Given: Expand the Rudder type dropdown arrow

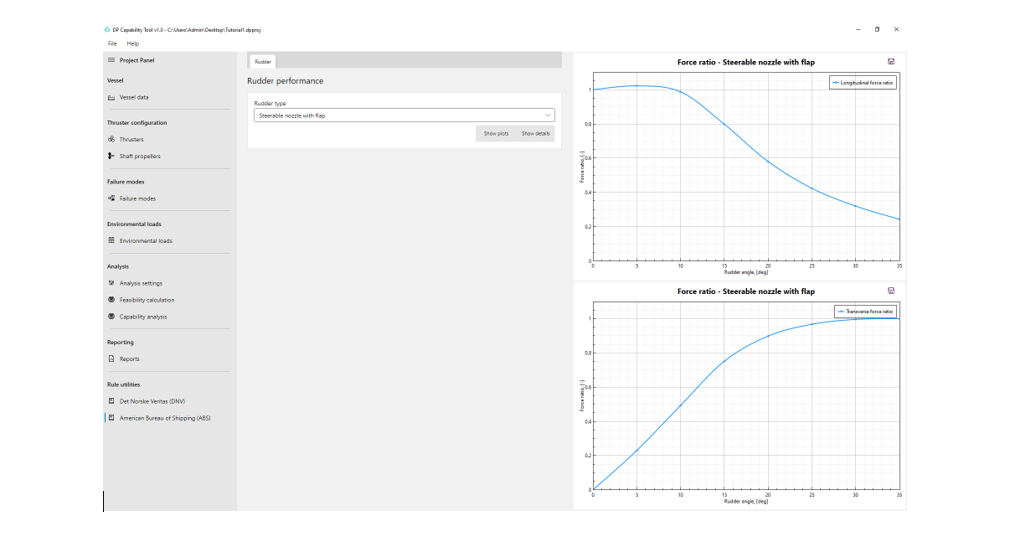Looking at the screenshot, I should pos(548,115).
